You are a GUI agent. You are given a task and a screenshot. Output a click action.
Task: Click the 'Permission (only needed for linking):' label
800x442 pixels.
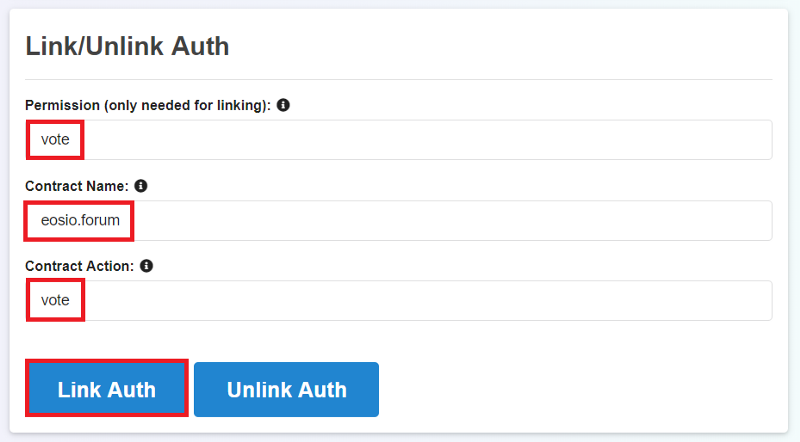coord(148,105)
